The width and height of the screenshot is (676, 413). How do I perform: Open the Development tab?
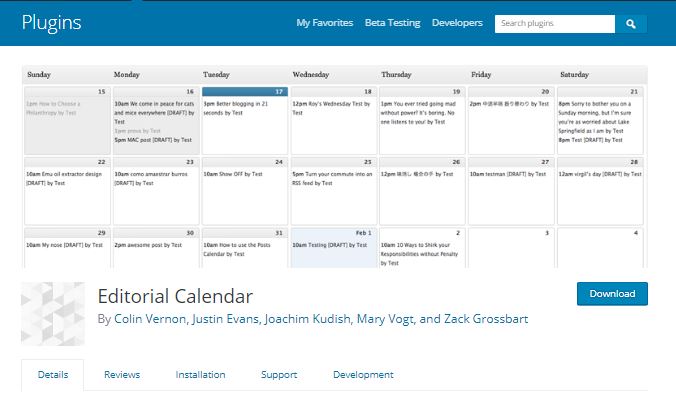click(x=363, y=375)
